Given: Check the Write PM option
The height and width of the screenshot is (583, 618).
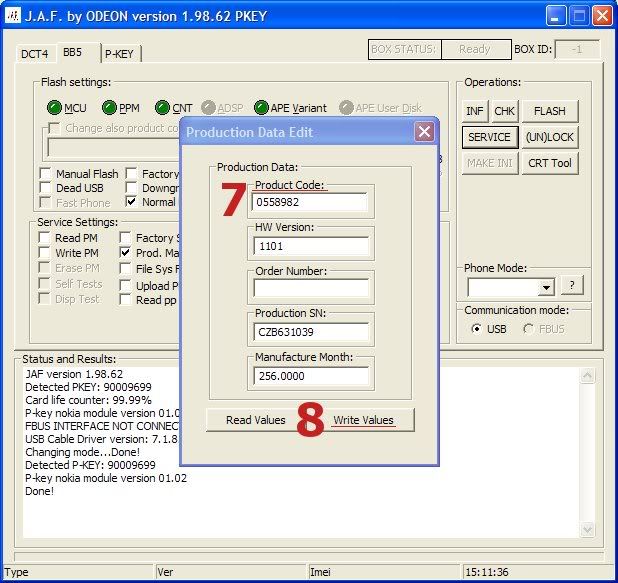Looking at the screenshot, I should pos(44,253).
